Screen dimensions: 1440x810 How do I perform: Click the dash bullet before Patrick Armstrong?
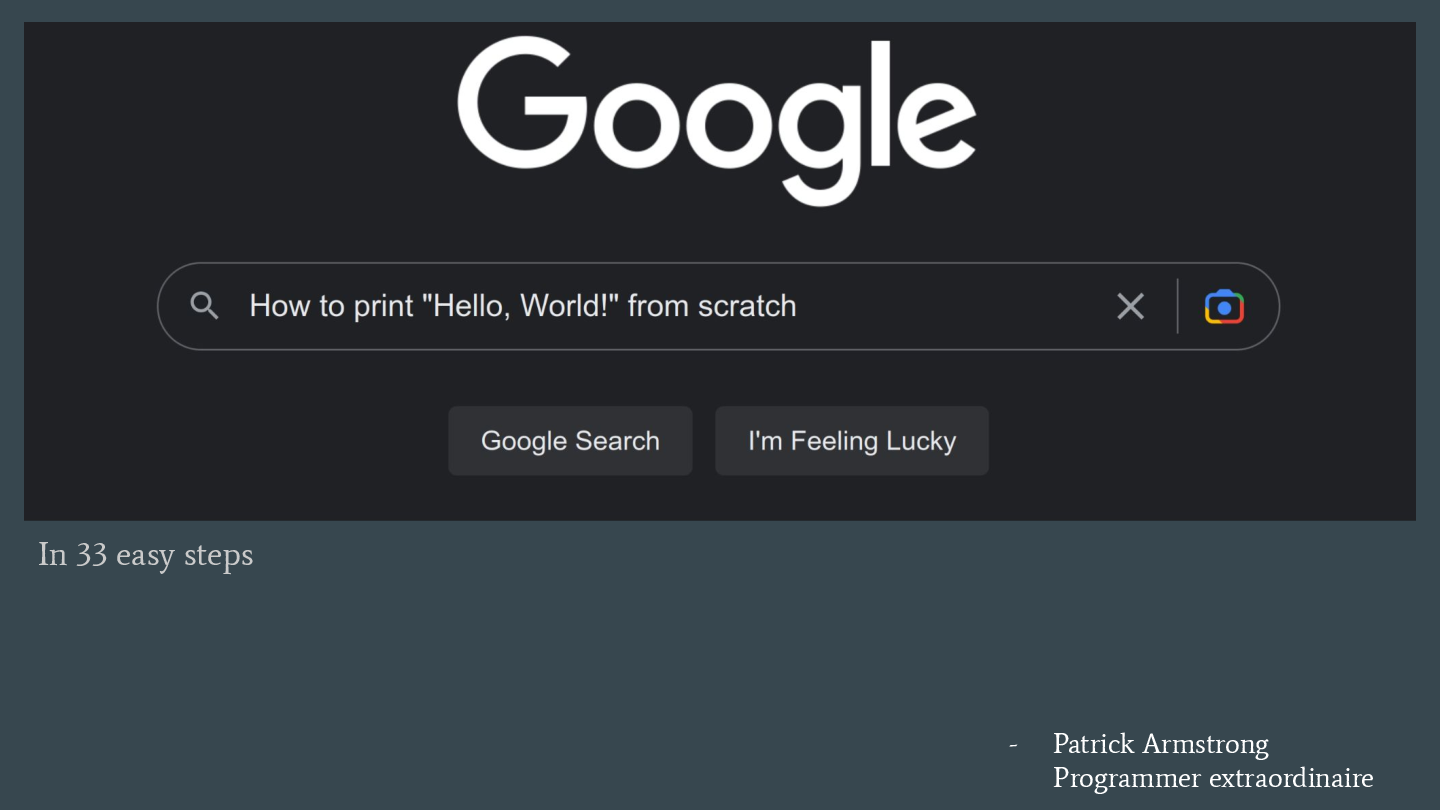click(1013, 745)
